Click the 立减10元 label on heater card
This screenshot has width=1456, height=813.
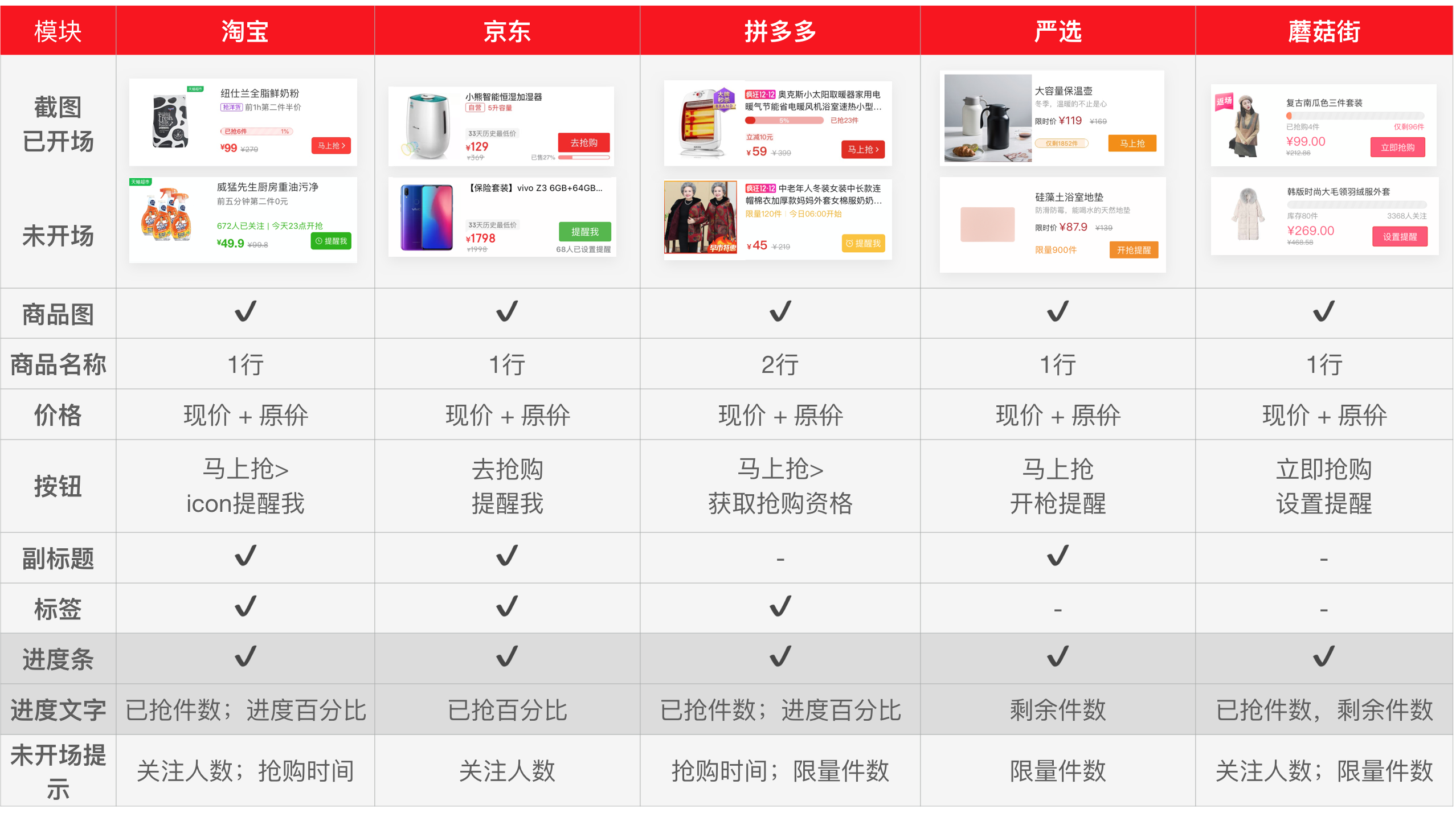pyautogui.click(x=759, y=137)
